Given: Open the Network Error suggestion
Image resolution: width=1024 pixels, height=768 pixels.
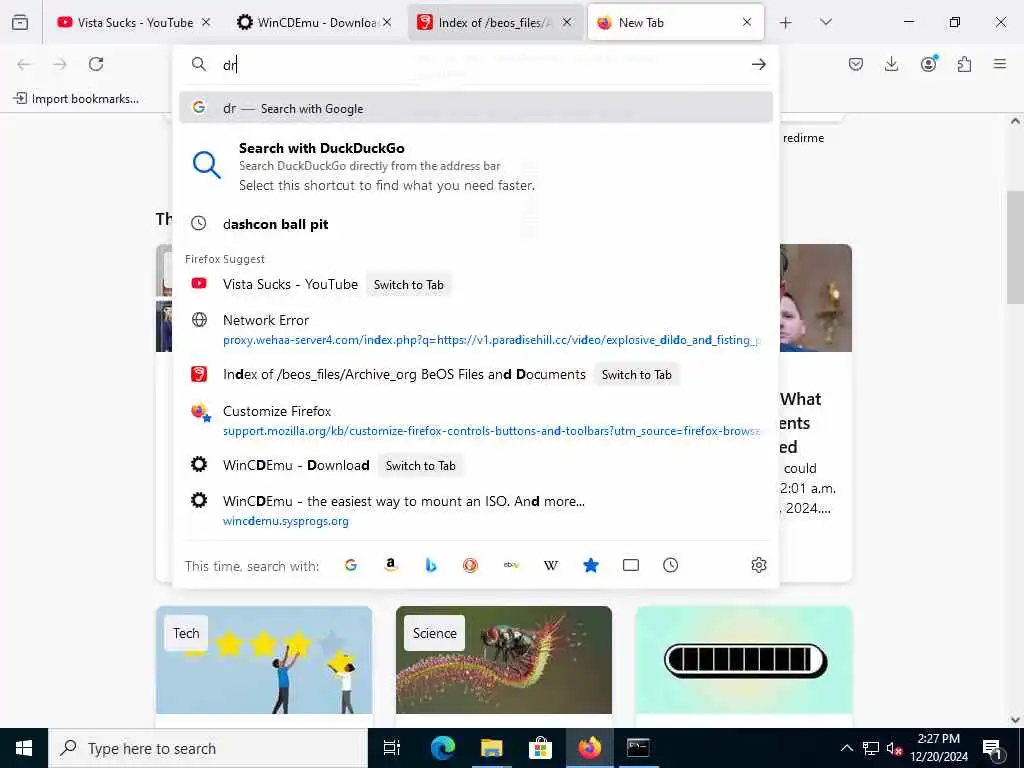Looking at the screenshot, I should pos(475,329).
